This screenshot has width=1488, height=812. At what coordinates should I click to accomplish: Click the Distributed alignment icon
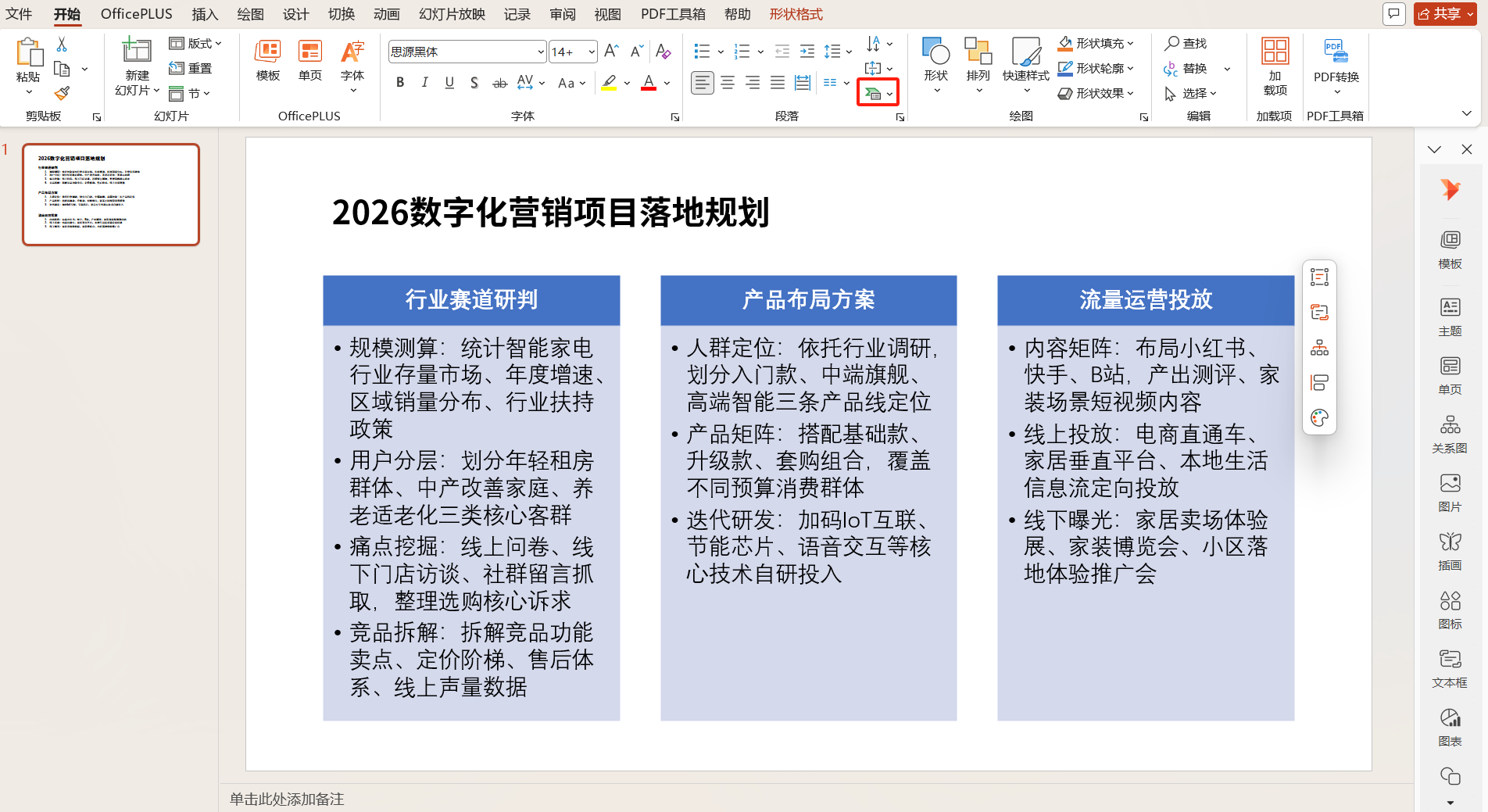point(803,83)
